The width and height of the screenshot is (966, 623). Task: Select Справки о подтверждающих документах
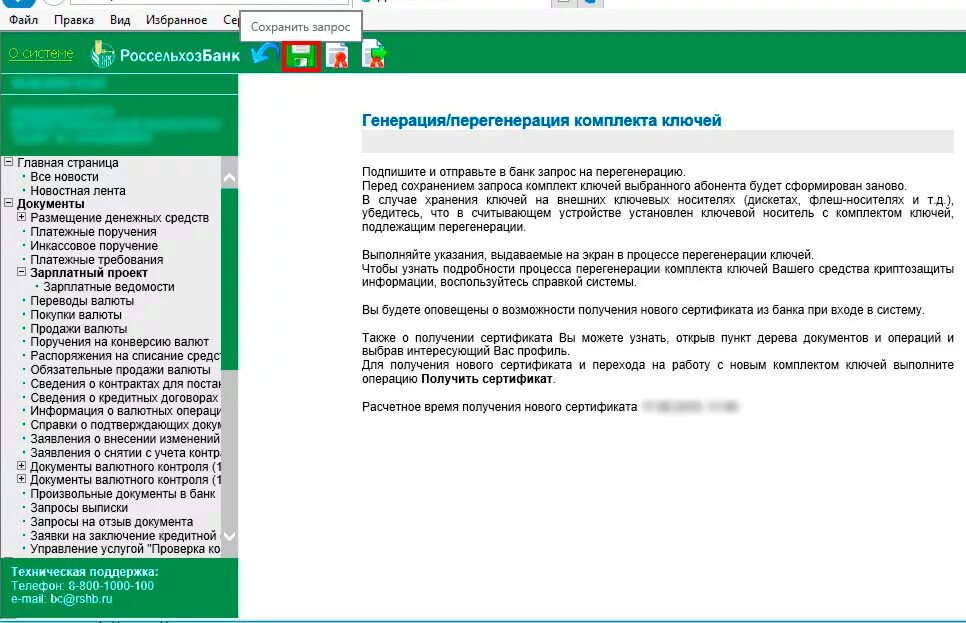point(125,425)
